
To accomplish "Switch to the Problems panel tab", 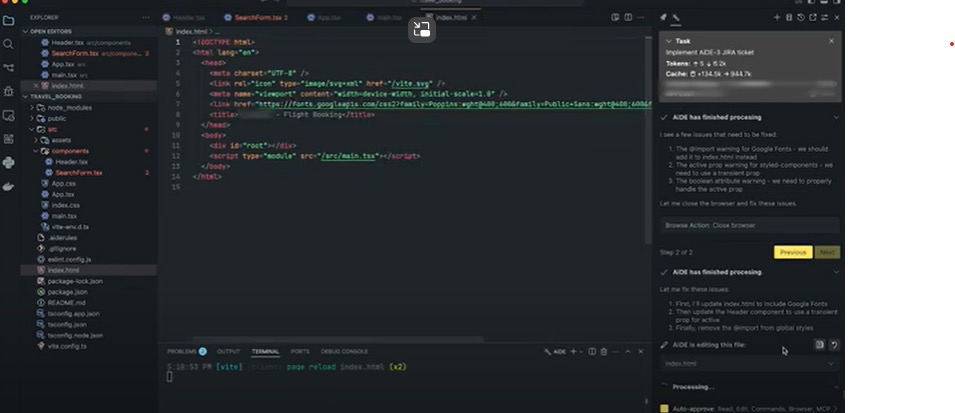I will click(182, 352).
